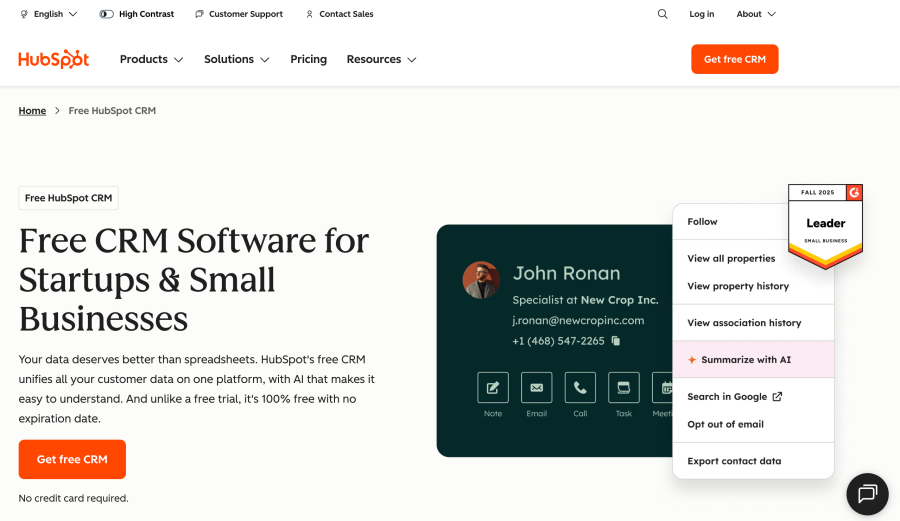Click the Home breadcrumb link

[32, 111]
